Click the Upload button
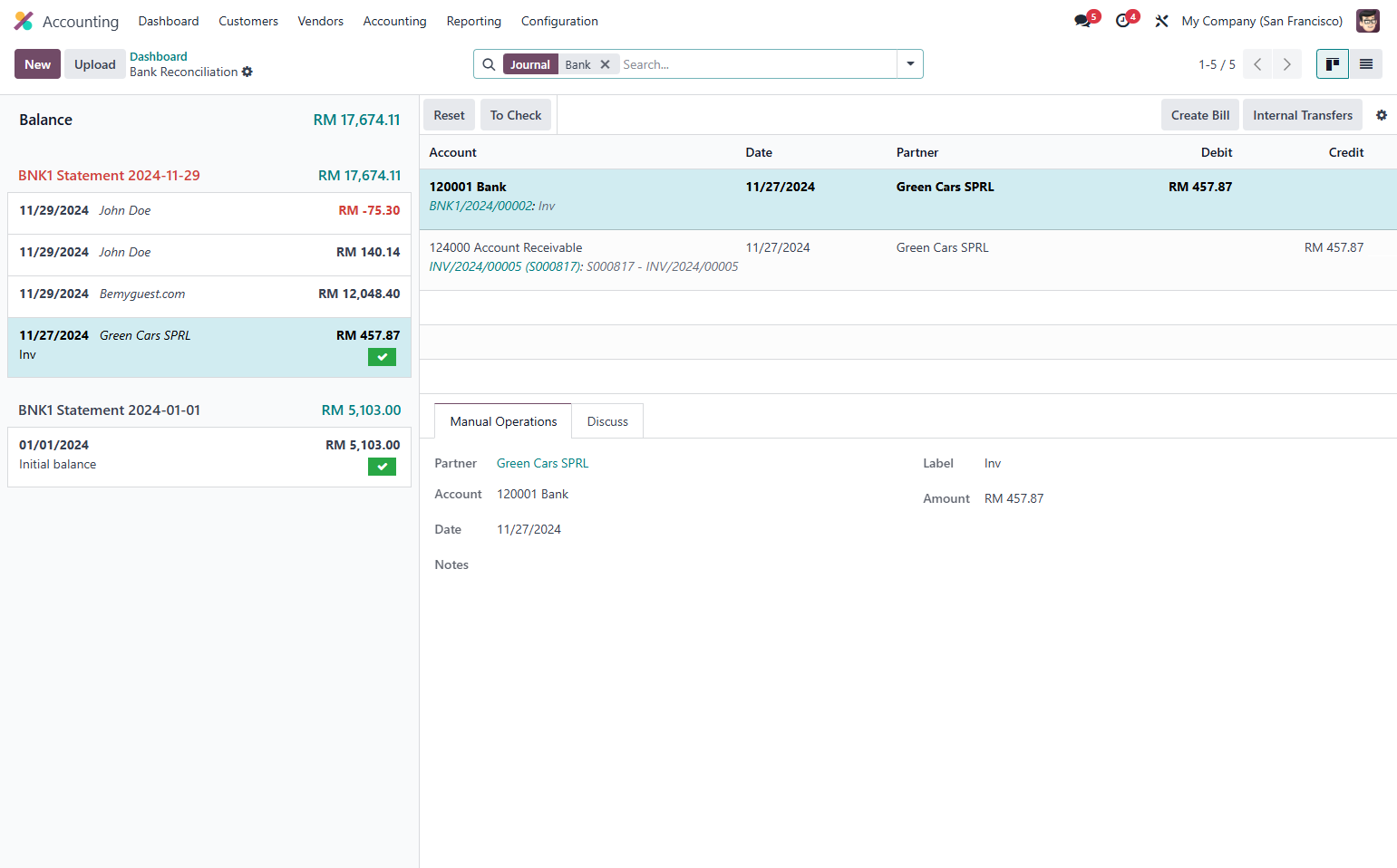The height and width of the screenshot is (868, 1397). [x=95, y=64]
